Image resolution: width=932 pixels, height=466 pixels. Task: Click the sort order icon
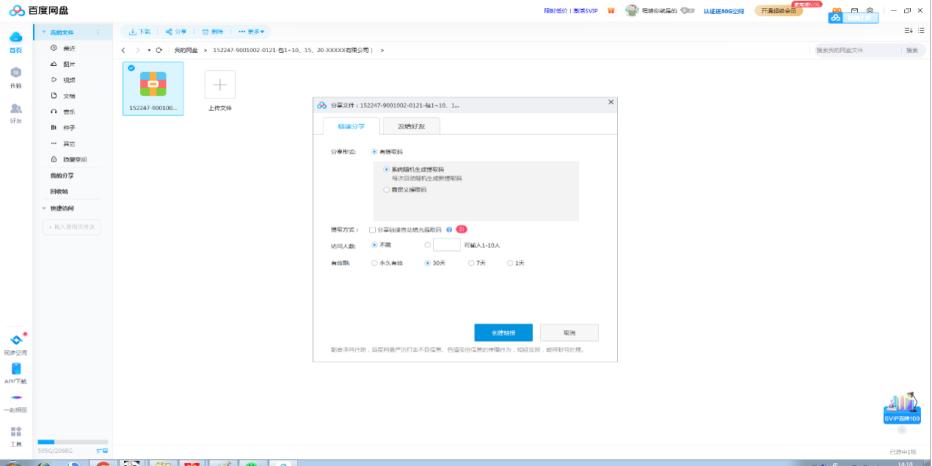[908, 30]
